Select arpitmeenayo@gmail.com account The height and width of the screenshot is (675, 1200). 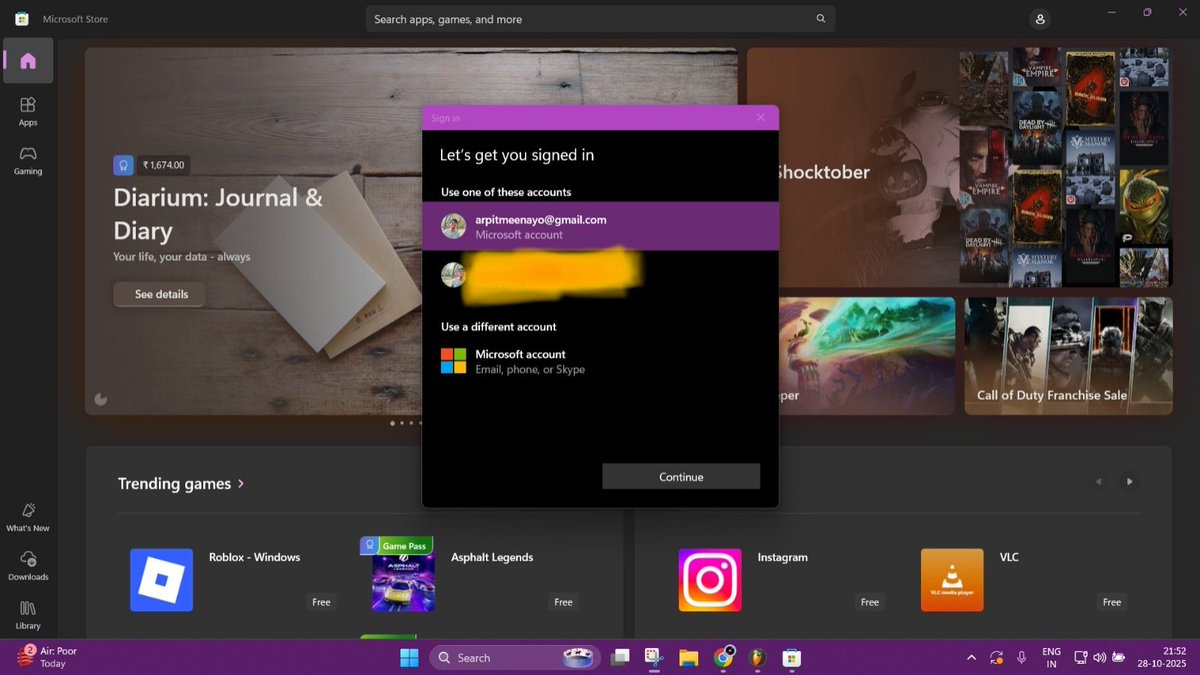pos(600,226)
